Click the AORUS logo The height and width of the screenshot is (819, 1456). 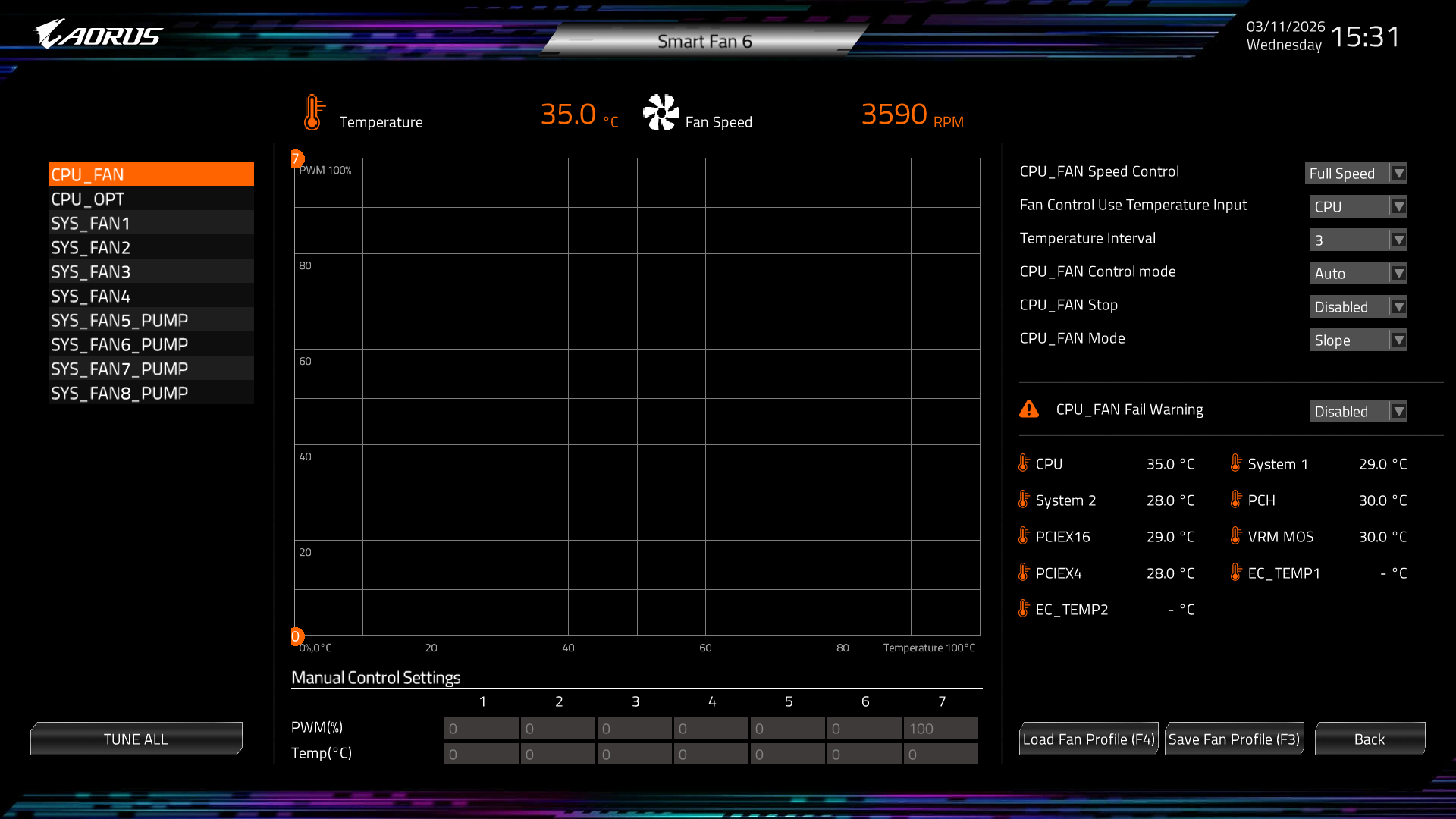pos(99,34)
